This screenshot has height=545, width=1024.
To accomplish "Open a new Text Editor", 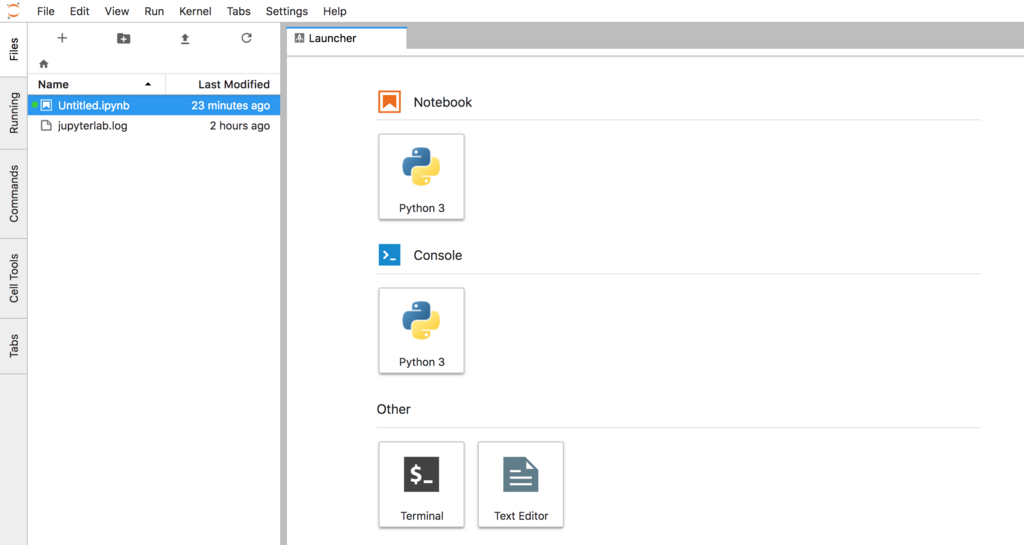I will click(520, 484).
